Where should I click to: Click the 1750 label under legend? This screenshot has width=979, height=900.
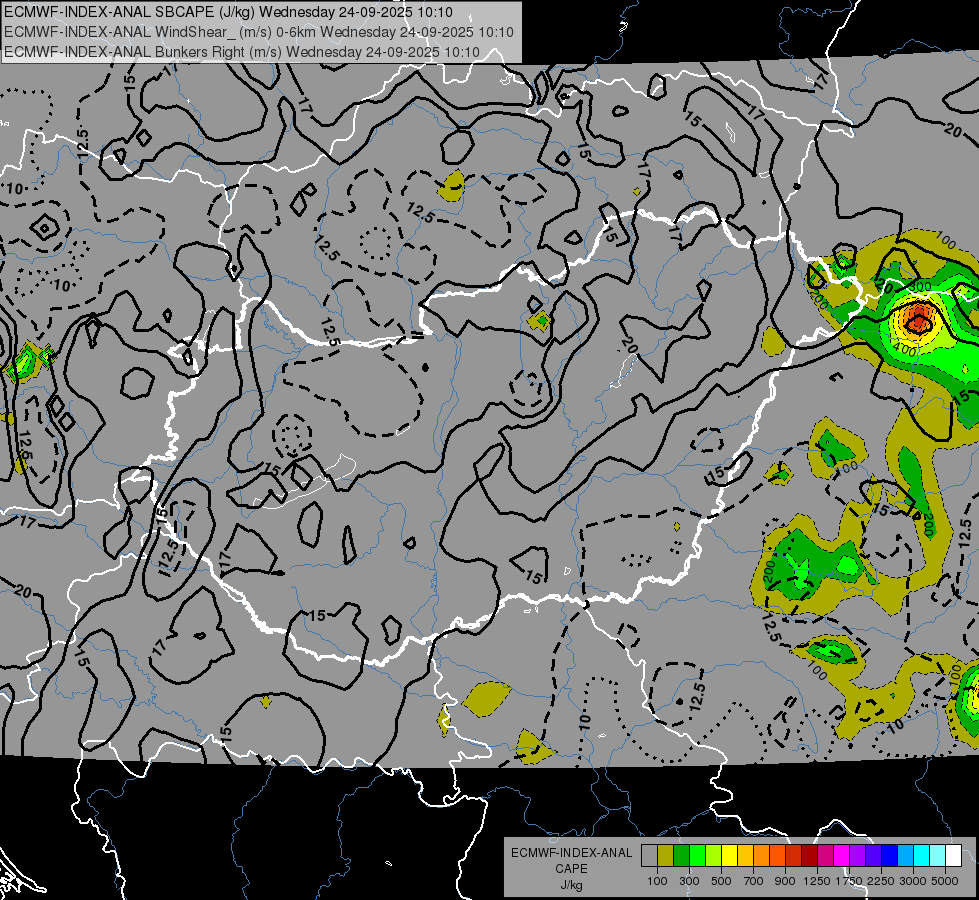(x=849, y=881)
